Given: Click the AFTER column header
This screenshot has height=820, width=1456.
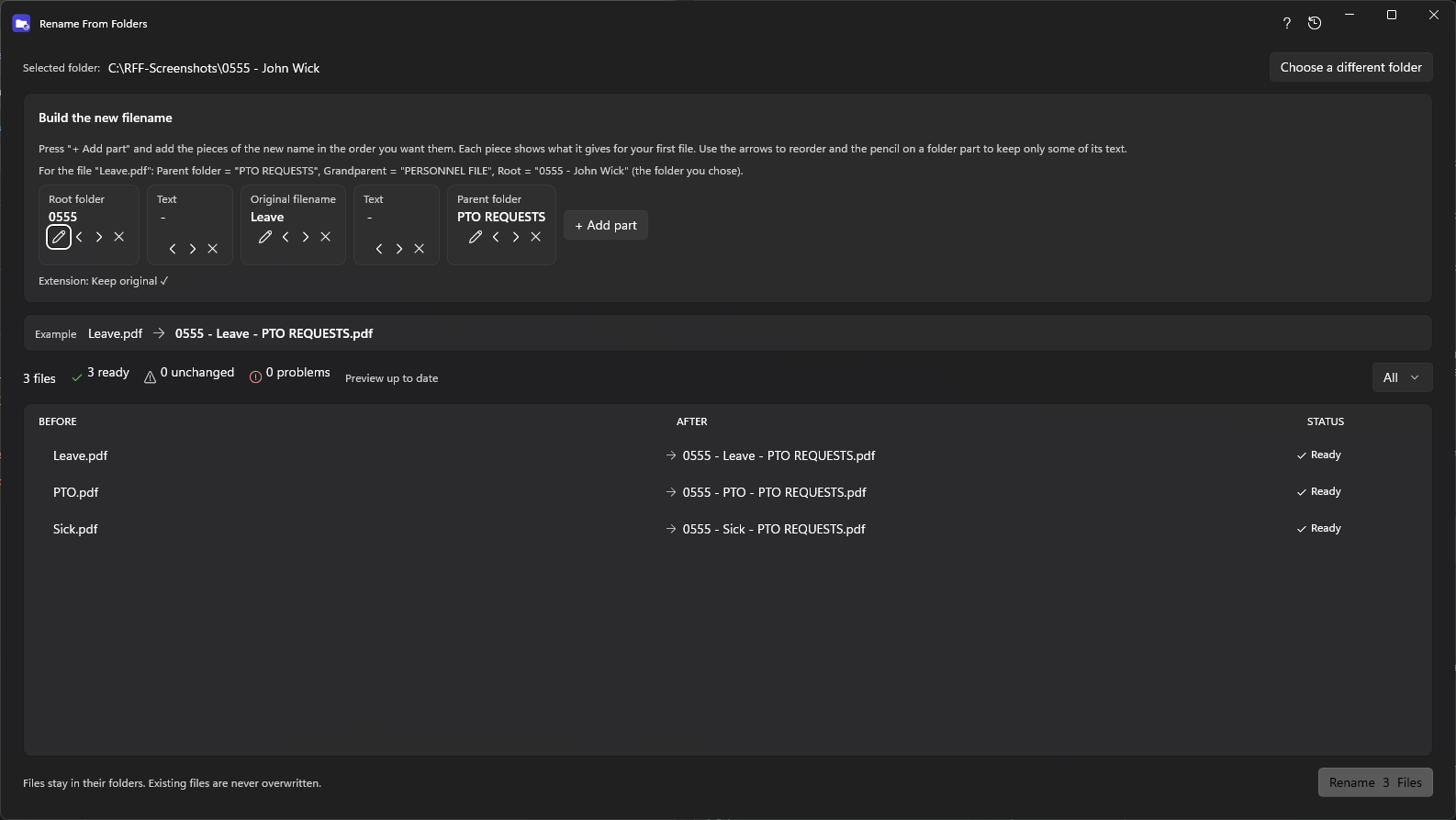Looking at the screenshot, I should (692, 421).
